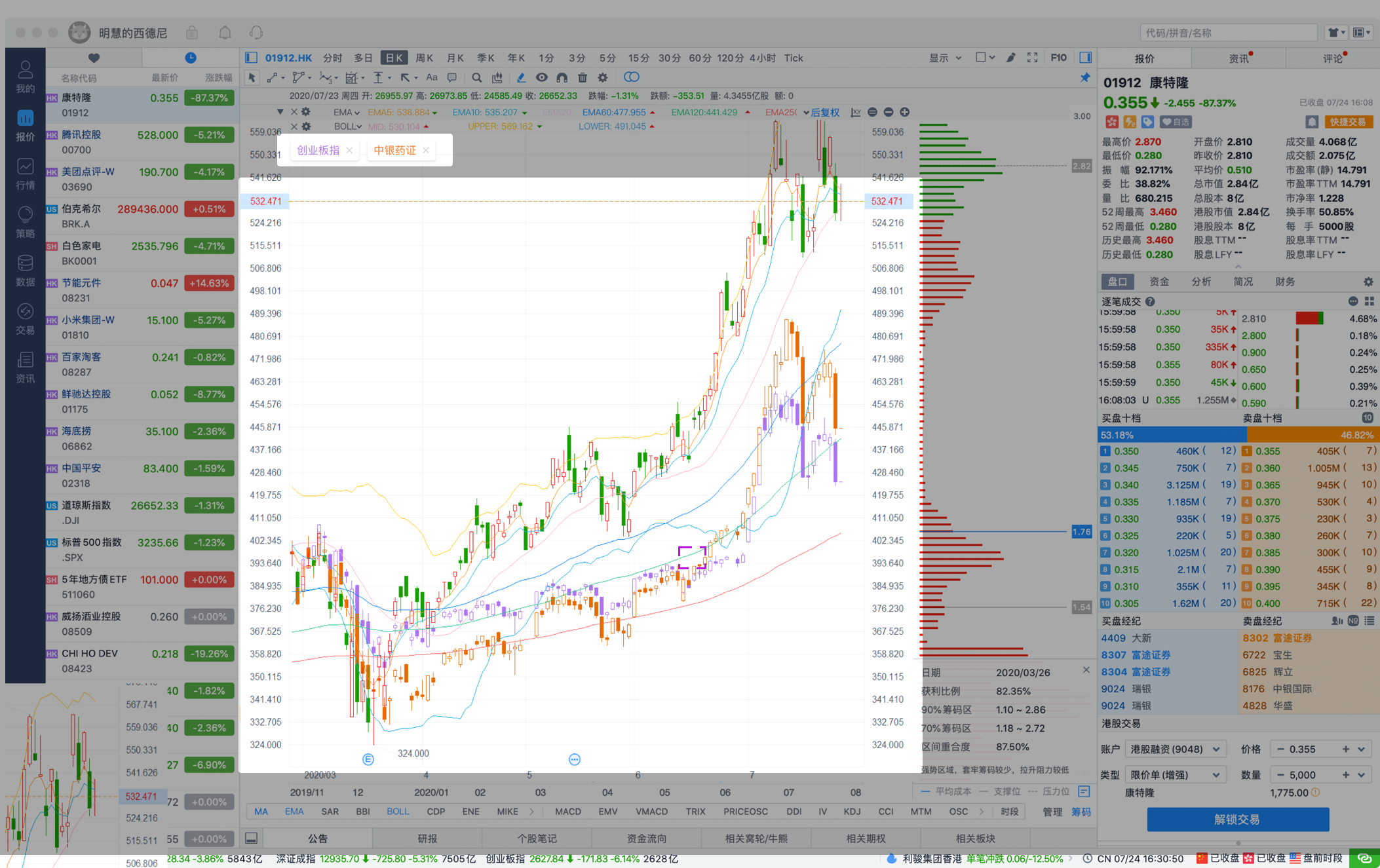The width and height of the screenshot is (1380, 868).
Task: Remove 中银药证 comparison tag
Action: pos(426,150)
